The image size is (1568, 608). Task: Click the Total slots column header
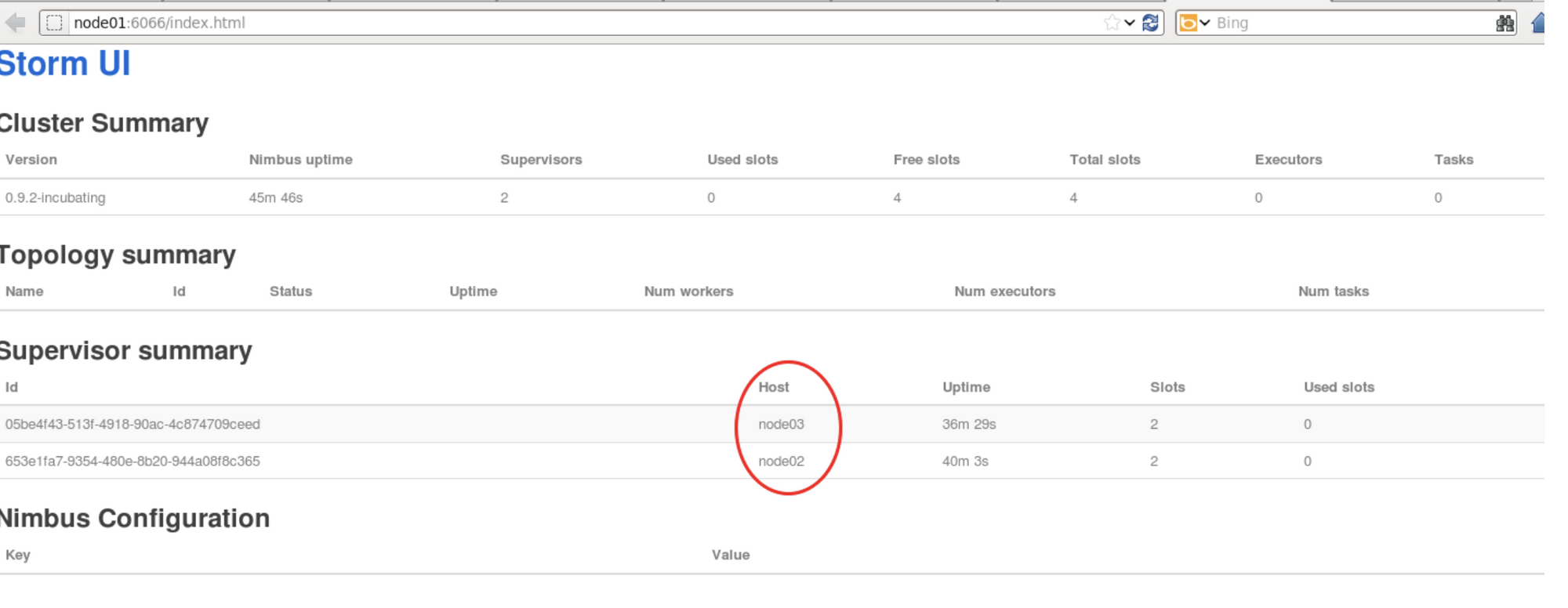point(1105,160)
